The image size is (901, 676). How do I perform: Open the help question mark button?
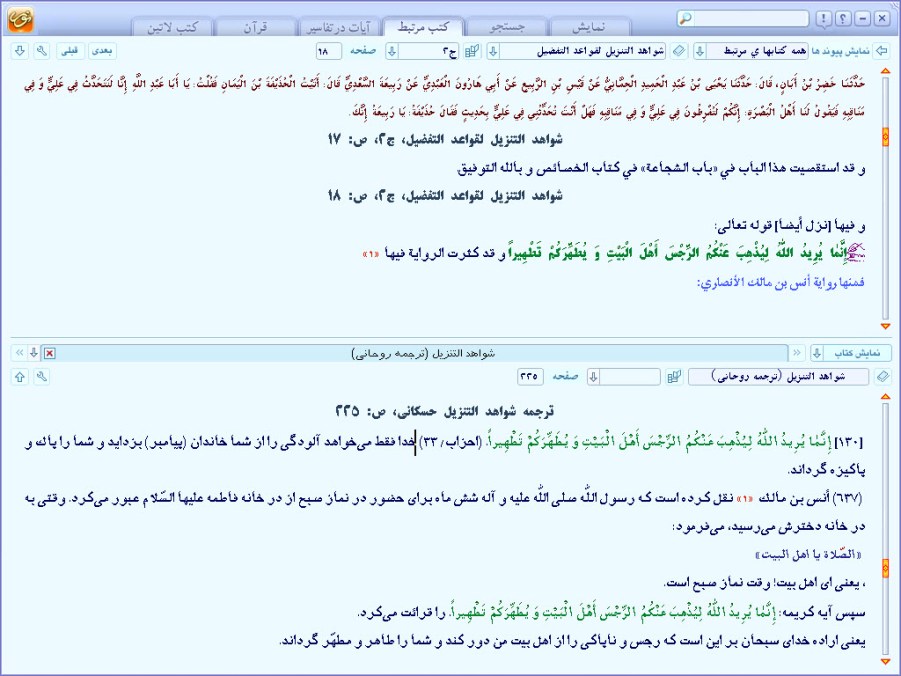(843, 19)
